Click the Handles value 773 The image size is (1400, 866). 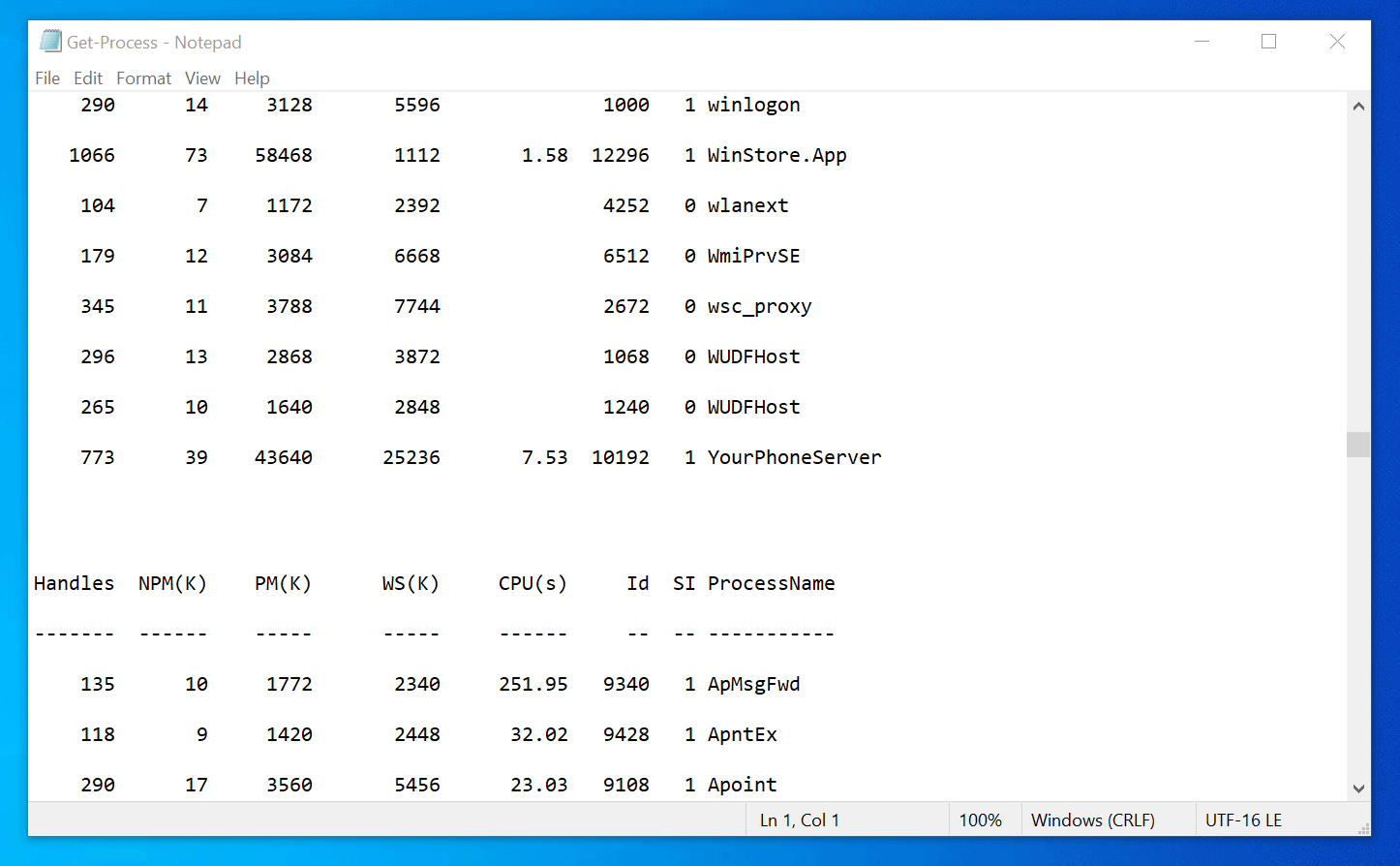pos(98,457)
